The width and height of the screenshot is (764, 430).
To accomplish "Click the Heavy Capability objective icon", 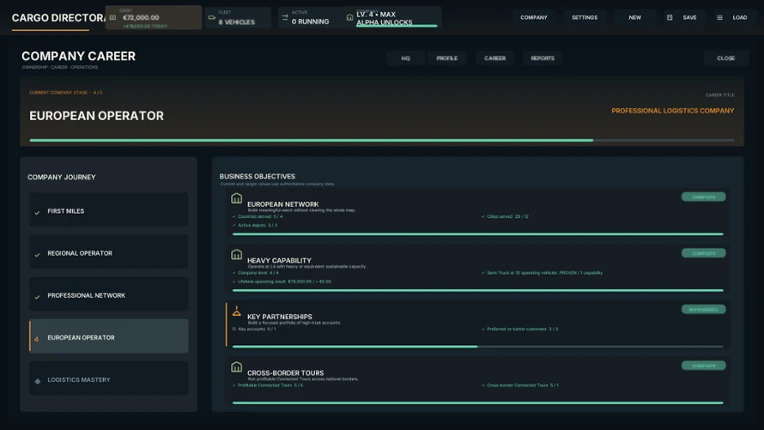I will (x=236, y=254).
